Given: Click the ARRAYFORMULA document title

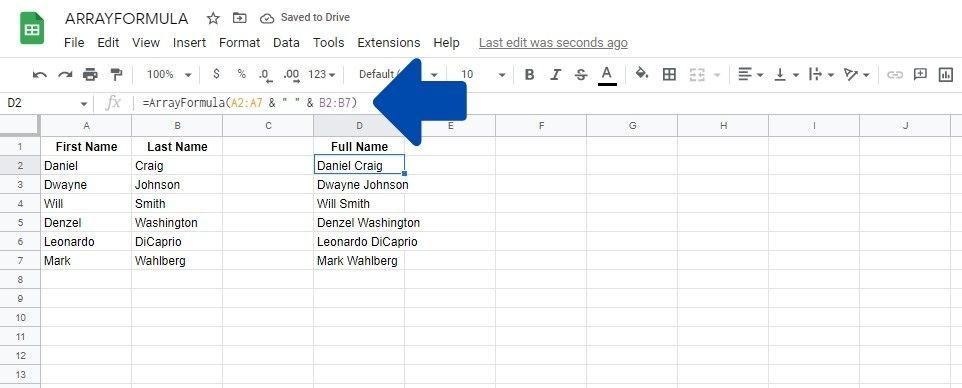Looking at the screenshot, I should 126,18.
